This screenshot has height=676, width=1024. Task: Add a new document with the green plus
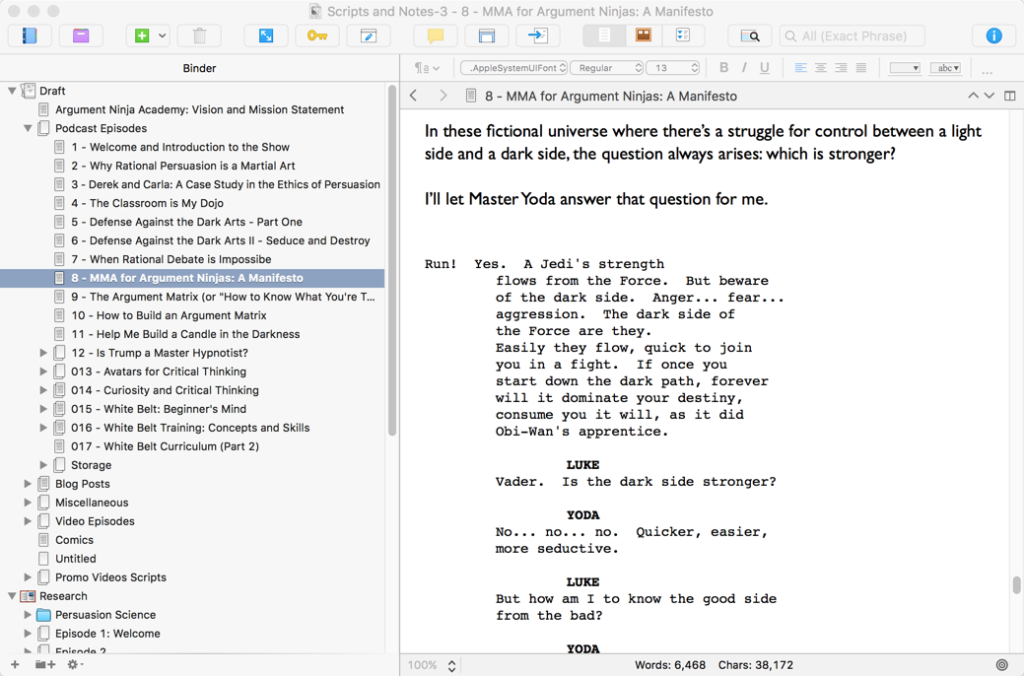pyautogui.click(x=142, y=36)
